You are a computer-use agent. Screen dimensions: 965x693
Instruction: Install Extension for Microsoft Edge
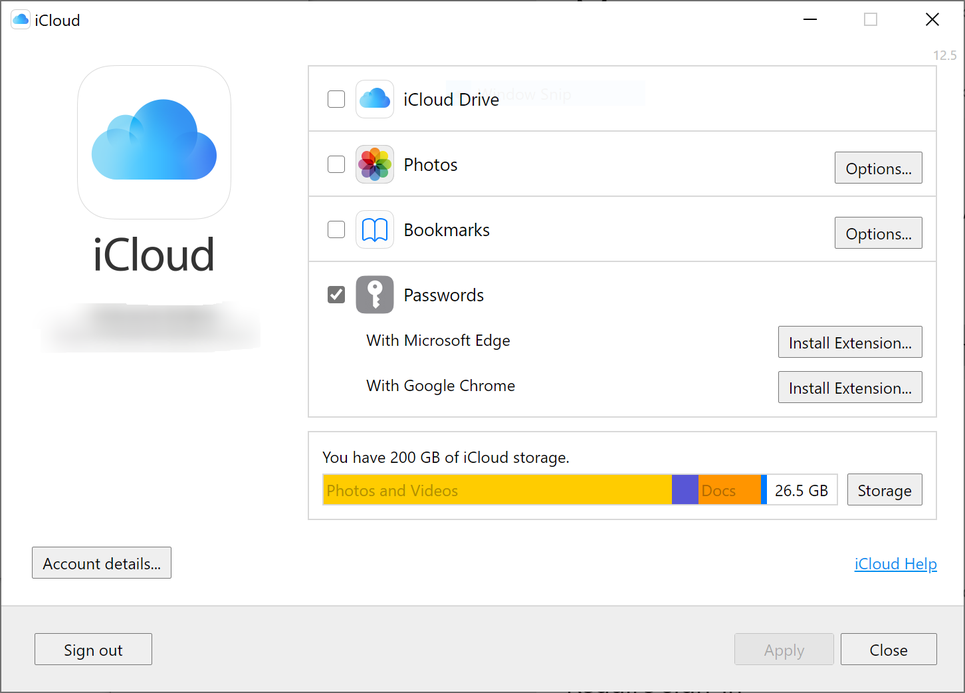[850, 342]
